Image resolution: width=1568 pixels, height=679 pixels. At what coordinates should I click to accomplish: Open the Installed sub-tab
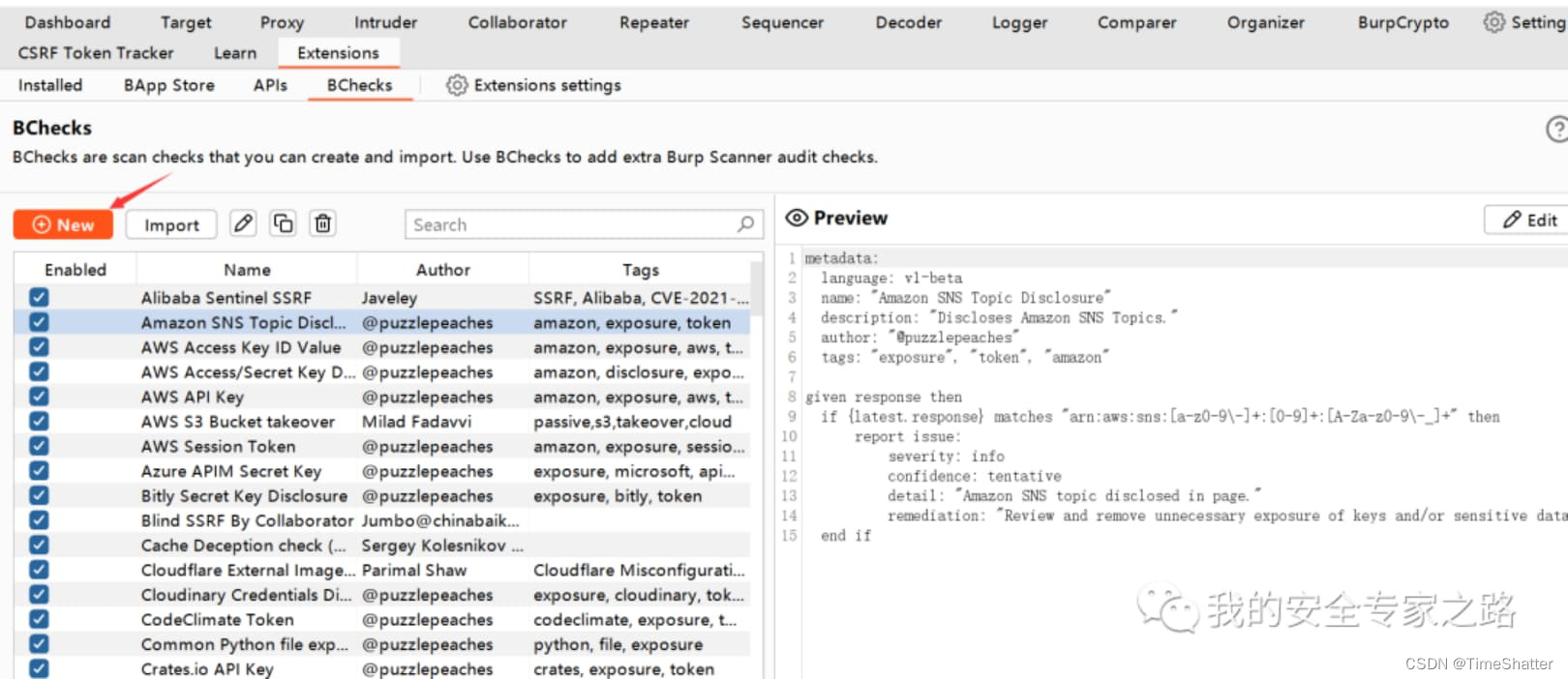coord(50,85)
